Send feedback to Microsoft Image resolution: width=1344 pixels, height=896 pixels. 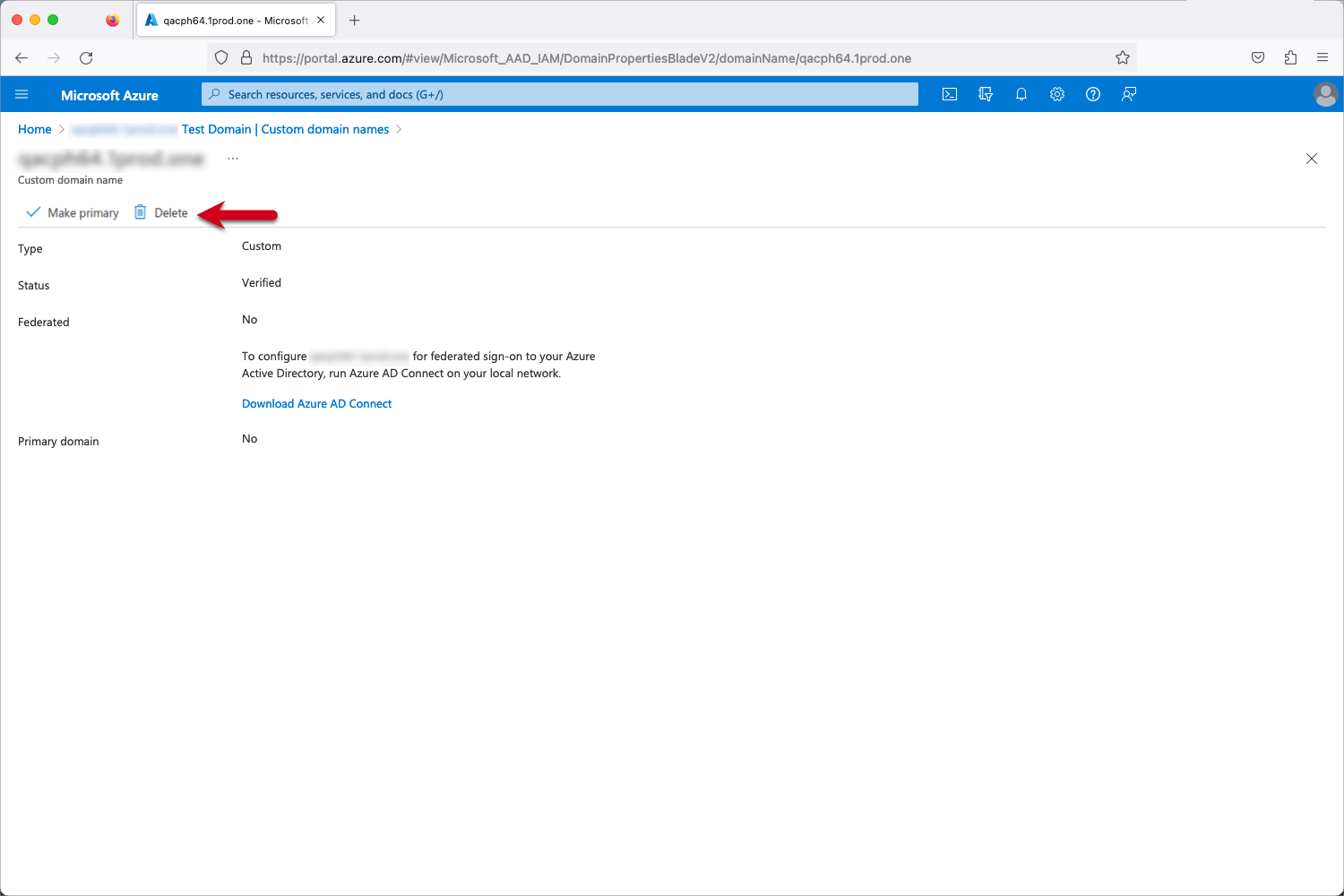[x=1128, y=94]
